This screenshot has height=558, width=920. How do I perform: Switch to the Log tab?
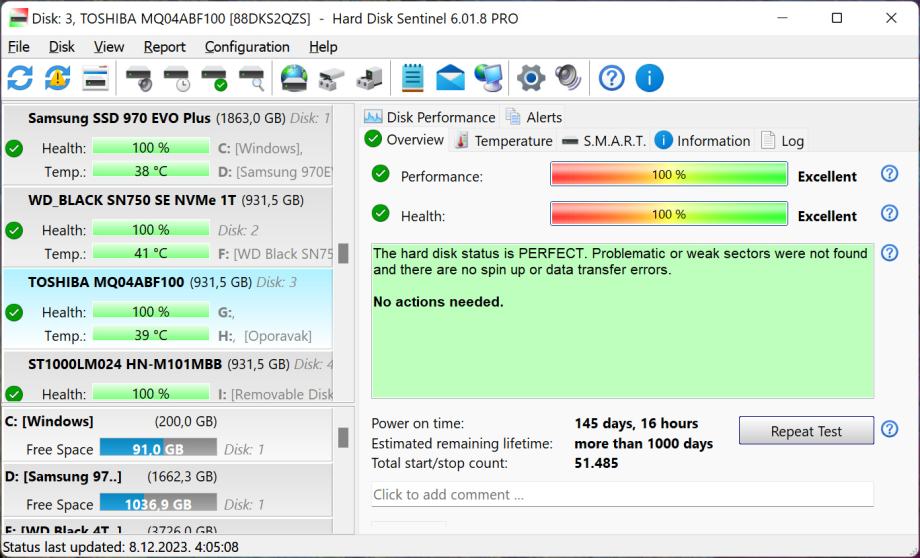(x=782, y=141)
